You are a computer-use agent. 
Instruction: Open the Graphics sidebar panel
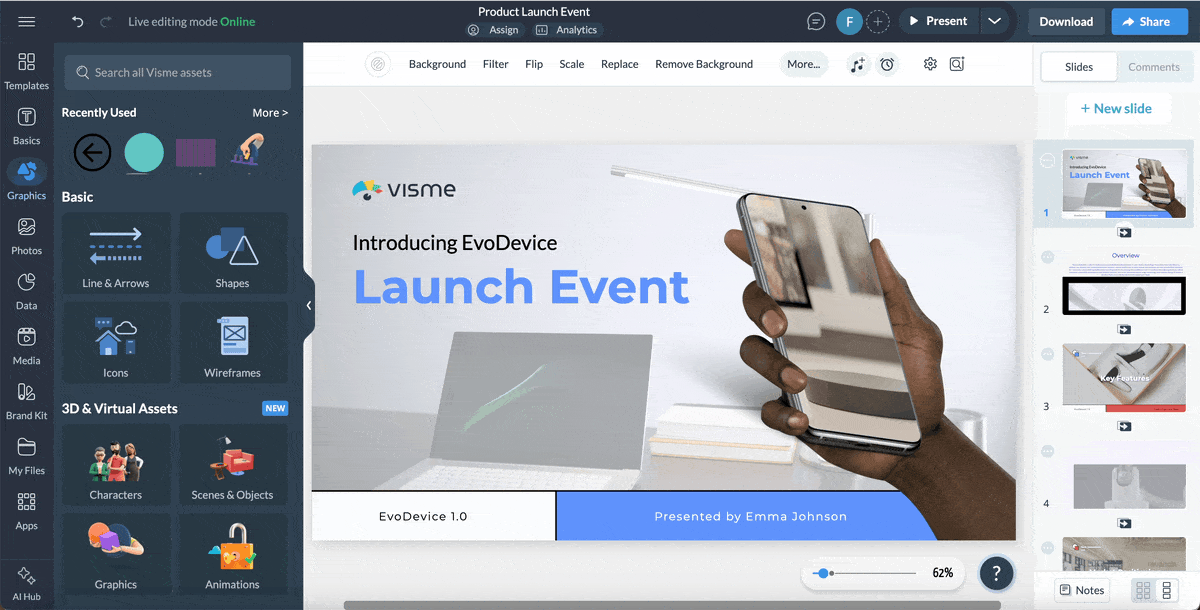(27, 179)
